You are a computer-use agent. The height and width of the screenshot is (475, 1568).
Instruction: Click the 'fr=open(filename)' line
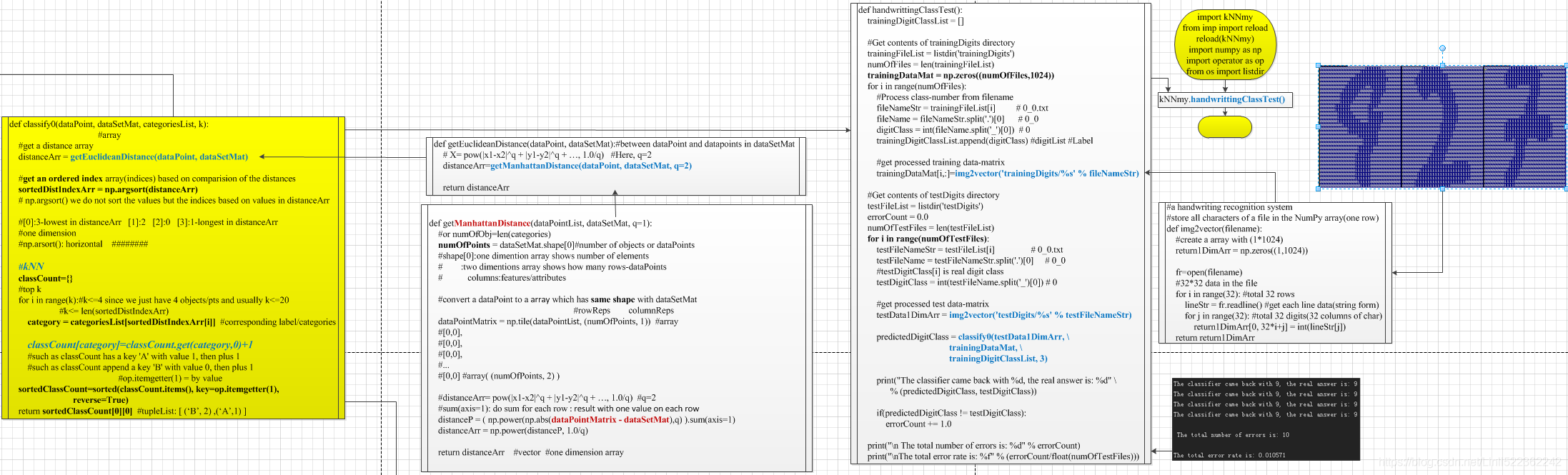(1209, 273)
